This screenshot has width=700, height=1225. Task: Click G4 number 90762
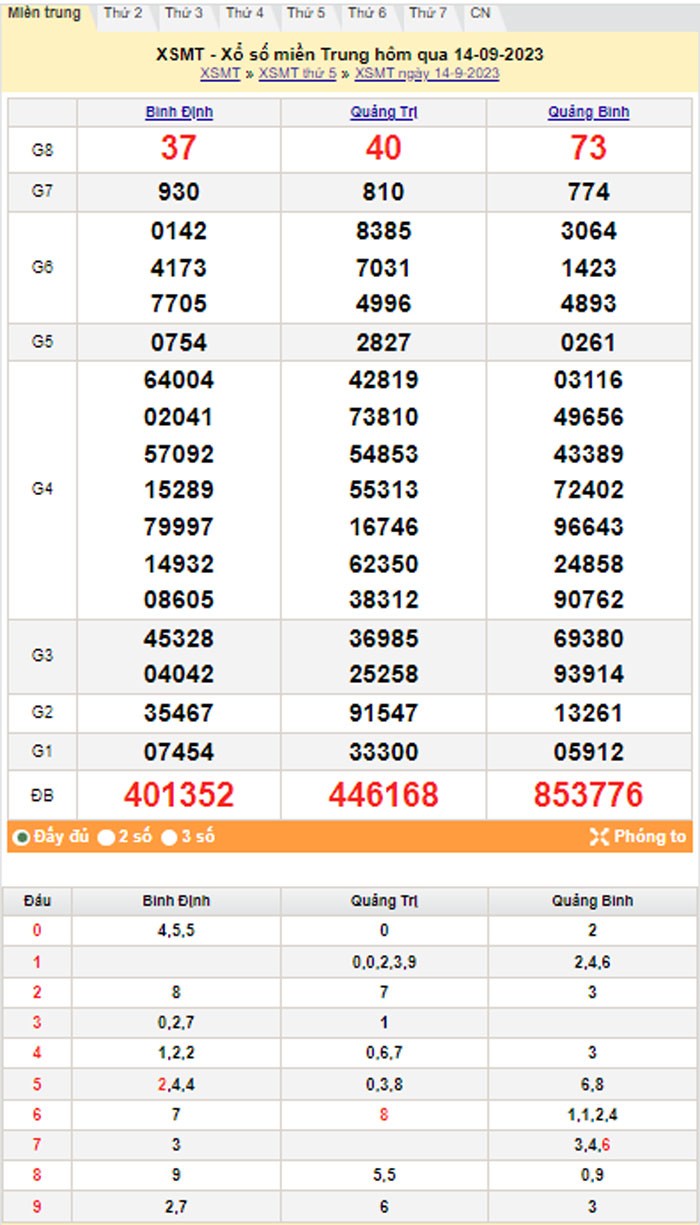pyautogui.click(x=589, y=600)
